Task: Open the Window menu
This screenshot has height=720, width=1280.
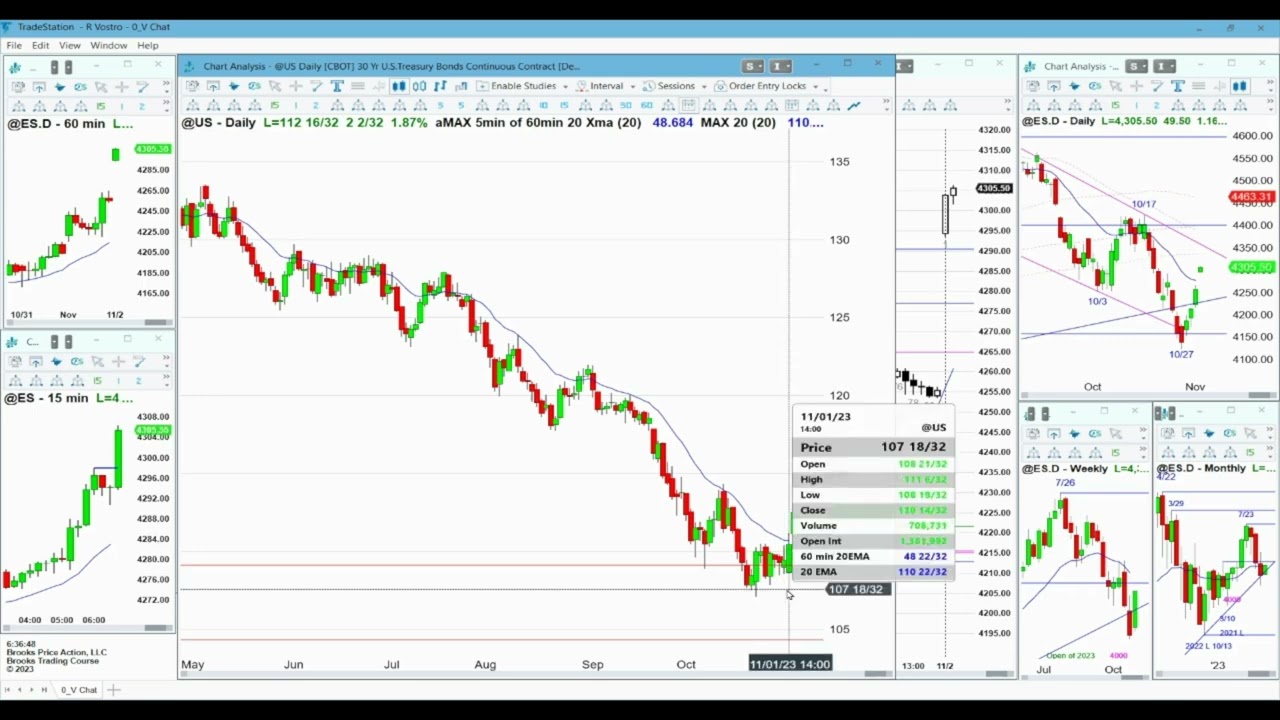Action: point(109,46)
